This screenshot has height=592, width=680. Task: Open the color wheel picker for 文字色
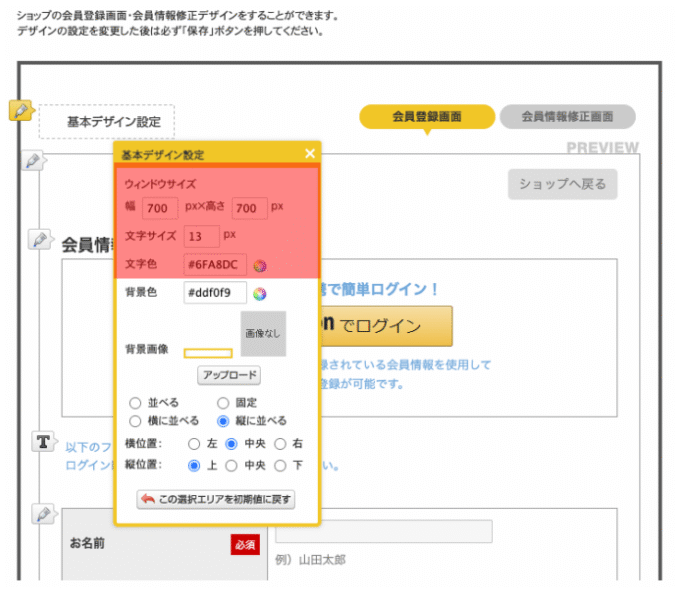tap(260, 266)
